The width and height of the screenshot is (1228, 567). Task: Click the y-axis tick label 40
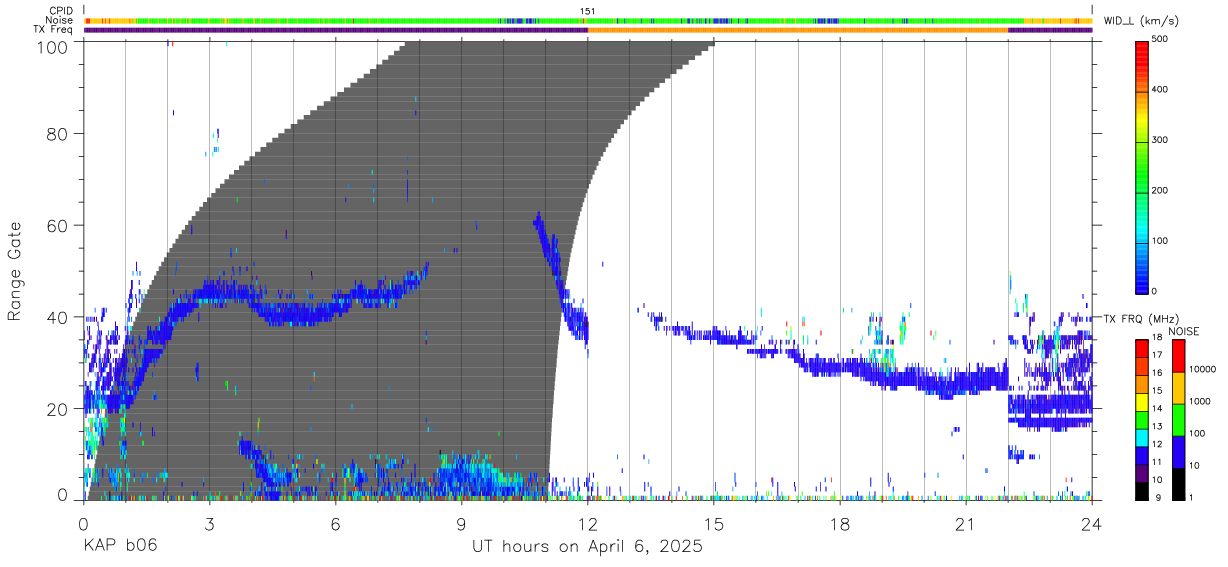pyautogui.click(x=60, y=317)
